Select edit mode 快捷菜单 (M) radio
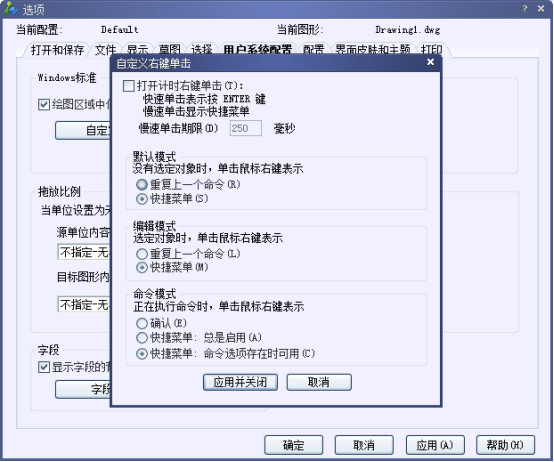Viewport: 554px width, 462px height. 142,268
